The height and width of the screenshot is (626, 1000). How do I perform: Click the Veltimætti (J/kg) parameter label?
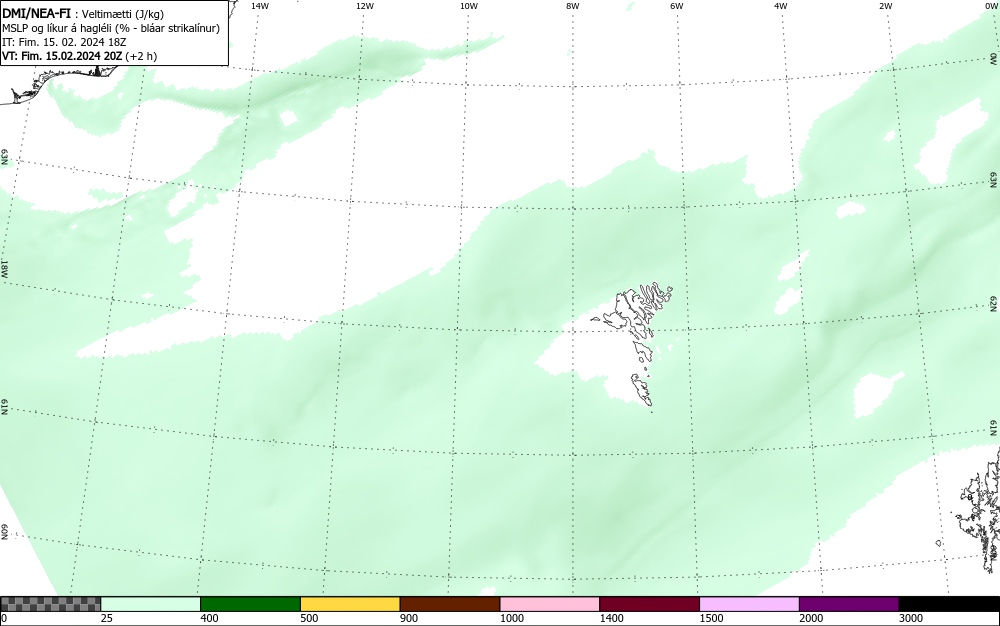123,14
